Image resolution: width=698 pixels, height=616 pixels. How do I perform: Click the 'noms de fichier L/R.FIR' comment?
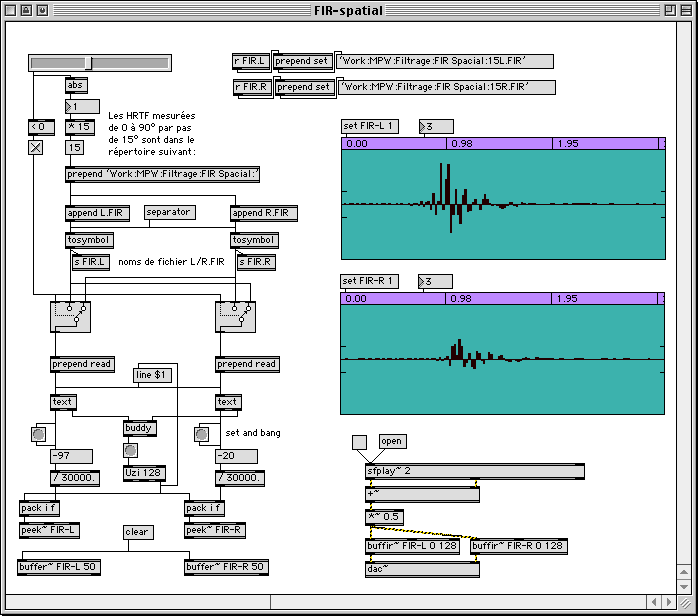point(171,262)
